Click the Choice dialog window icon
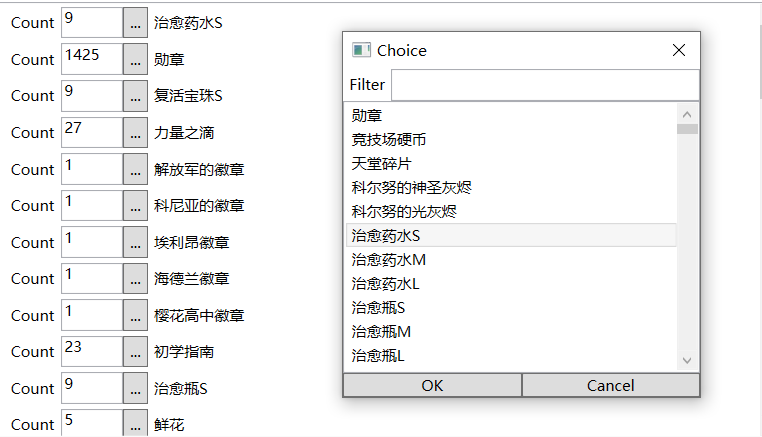This screenshot has width=762, height=437. pos(361,50)
